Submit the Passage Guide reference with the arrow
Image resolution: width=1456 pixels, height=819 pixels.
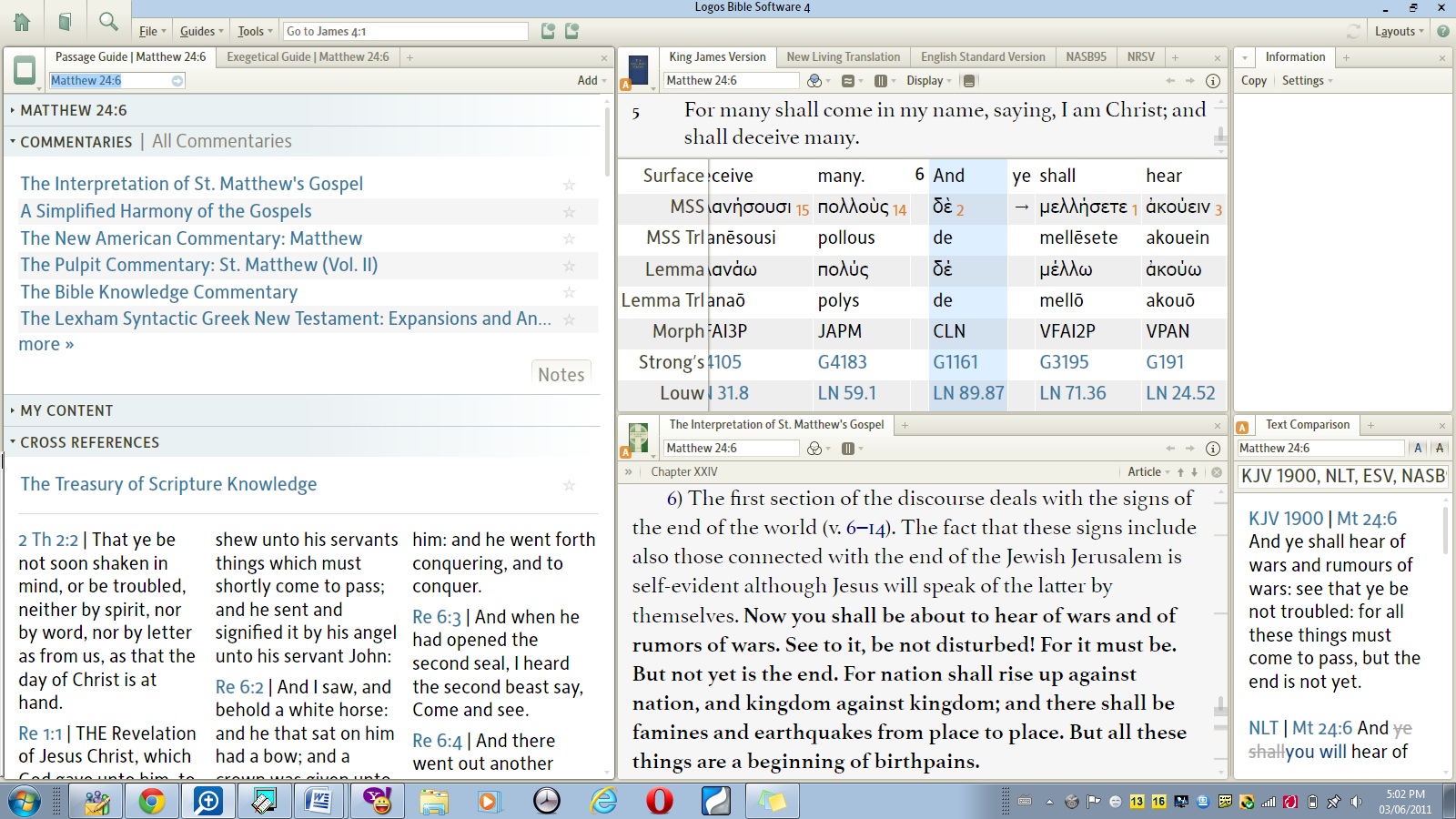[x=177, y=81]
